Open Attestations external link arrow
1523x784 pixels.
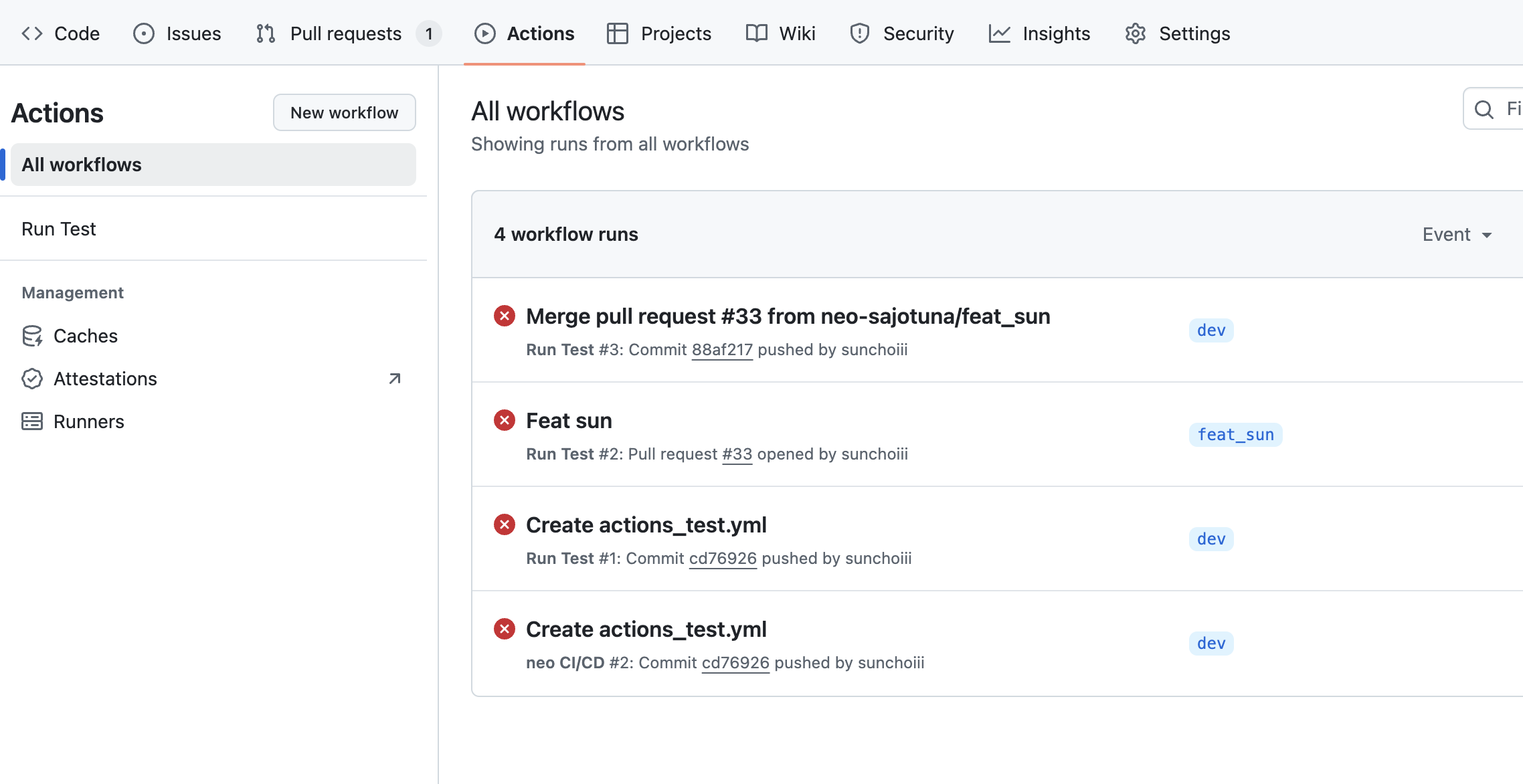click(395, 379)
